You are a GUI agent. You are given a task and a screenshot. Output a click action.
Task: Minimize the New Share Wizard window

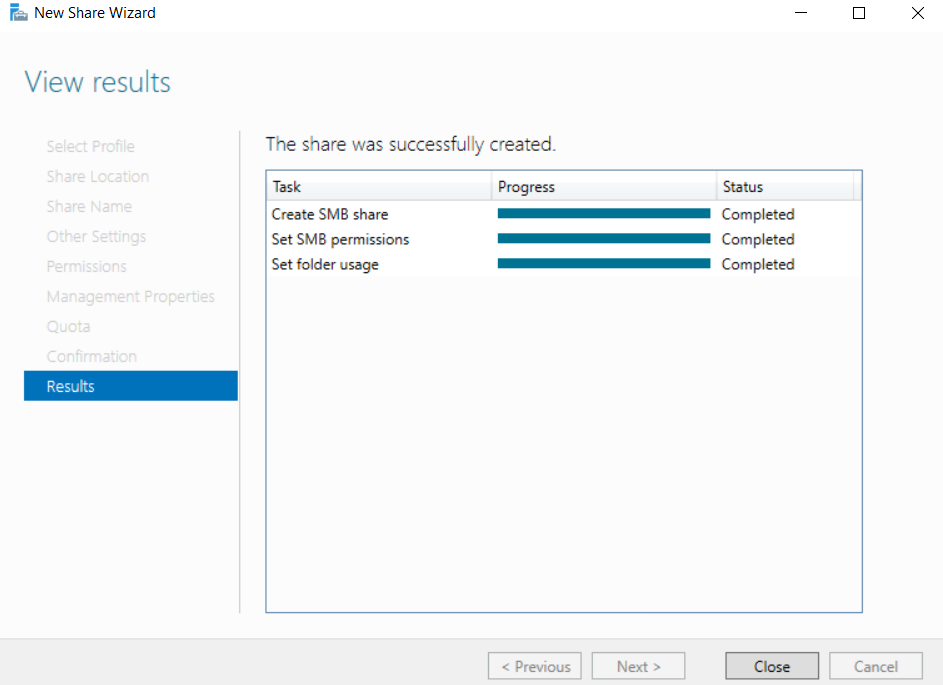pyautogui.click(x=802, y=14)
